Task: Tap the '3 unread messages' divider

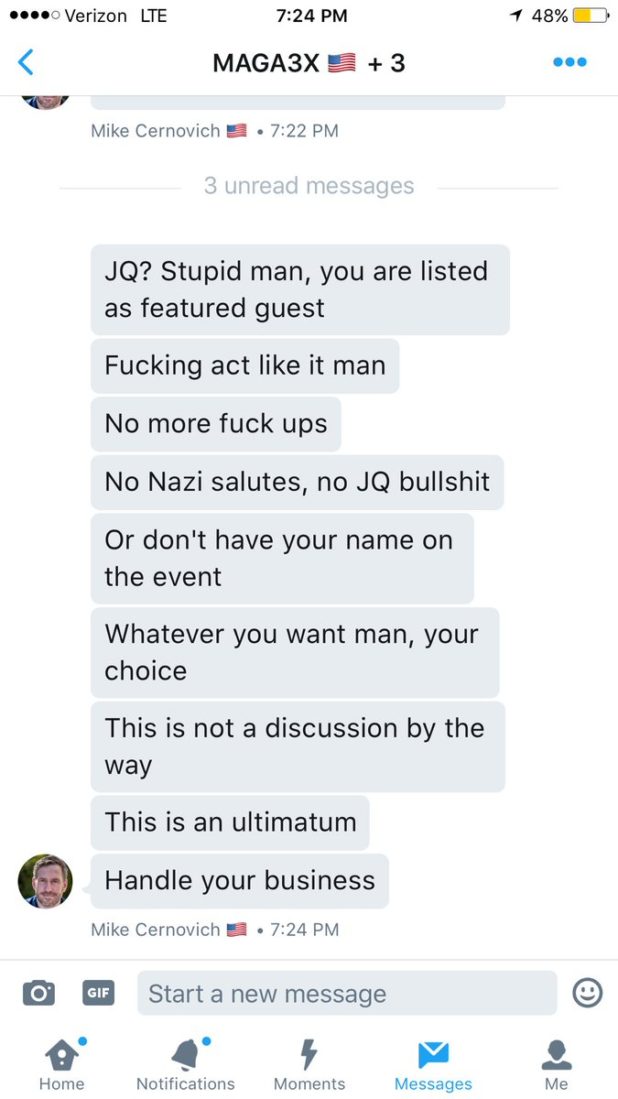Action: (309, 186)
